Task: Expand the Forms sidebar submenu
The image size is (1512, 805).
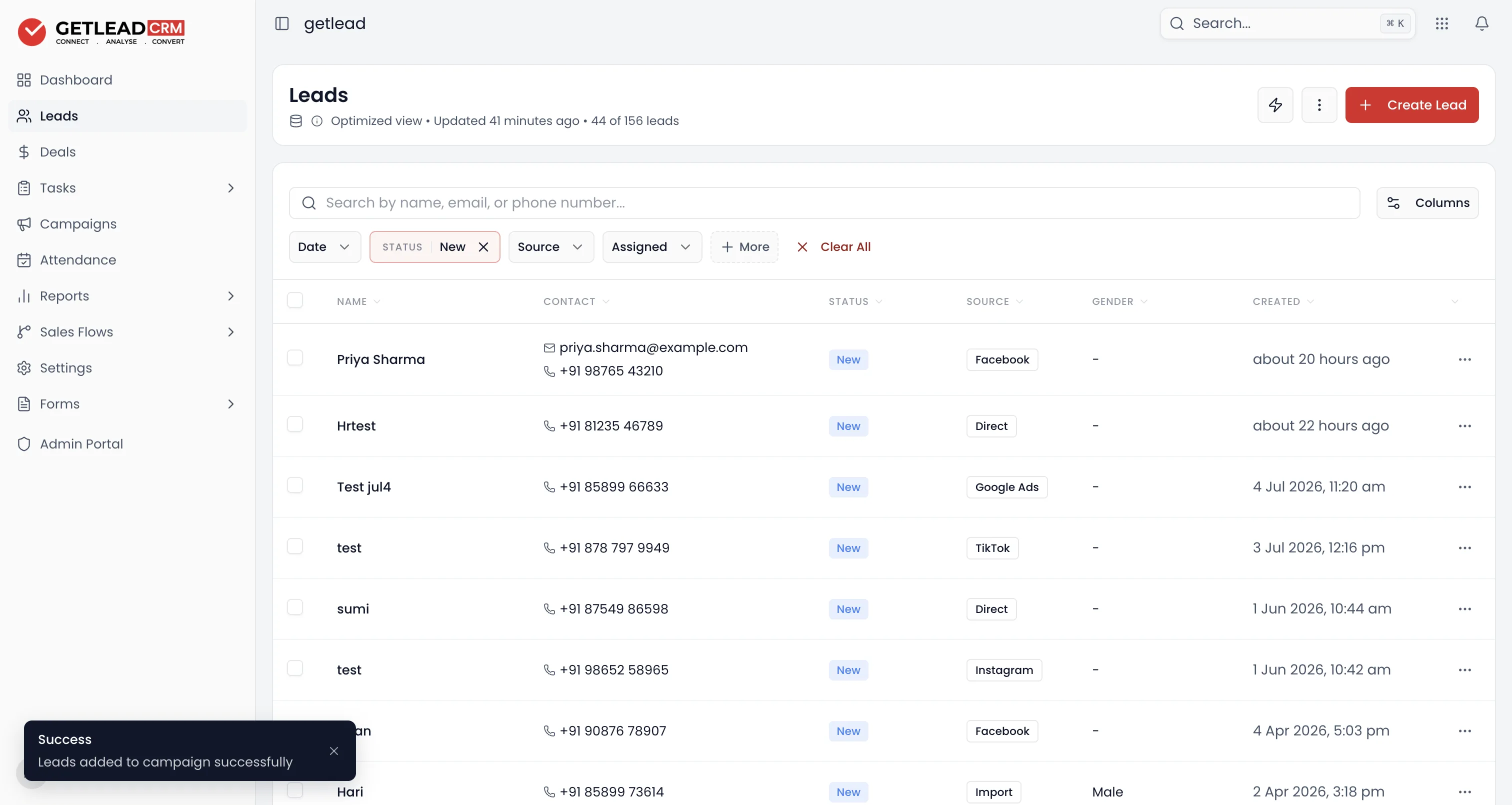Action: [x=230, y=404]
